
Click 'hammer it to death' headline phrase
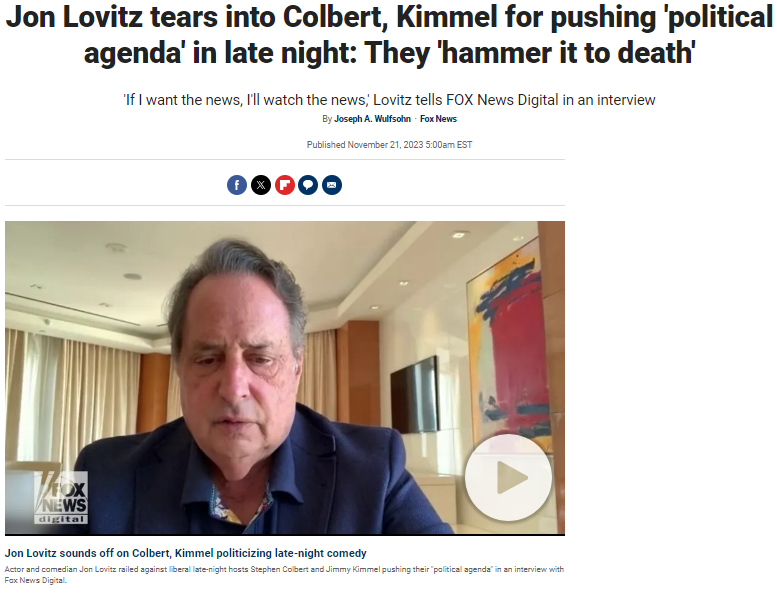click(566, 53)
